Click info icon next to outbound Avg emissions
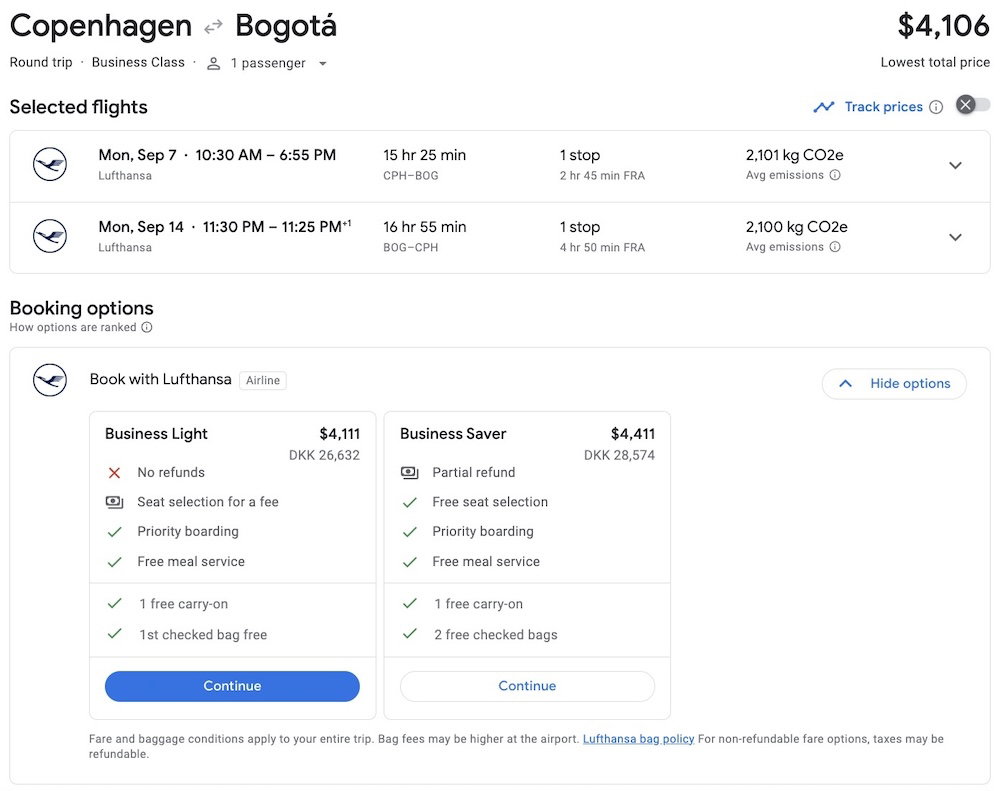1000x791 pixels. pyautogui.click(x=835, y=175)
